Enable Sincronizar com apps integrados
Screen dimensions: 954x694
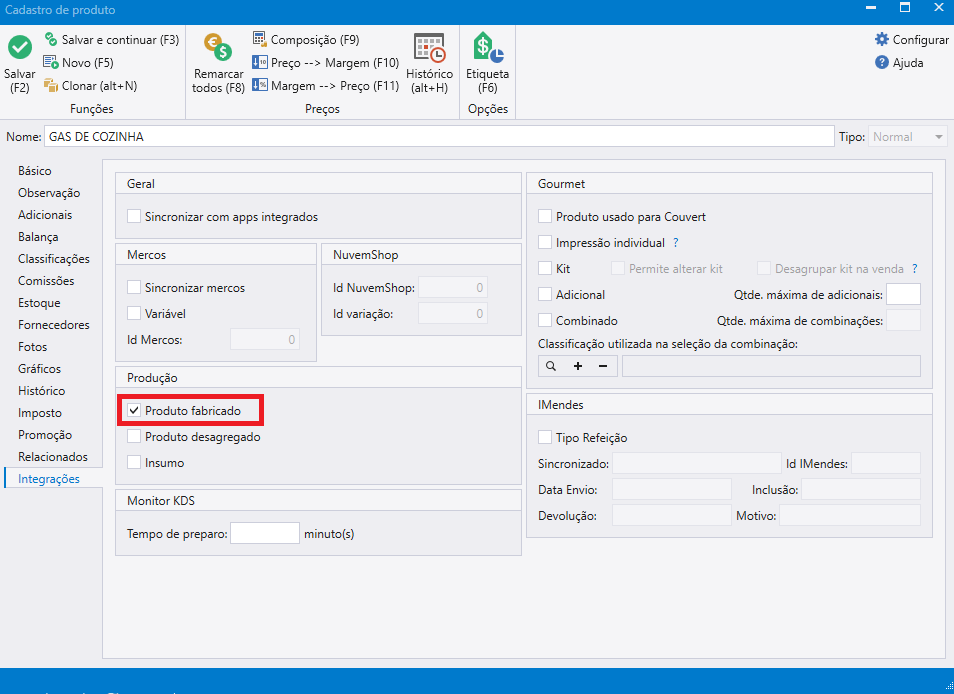click(x=134, y=217)
